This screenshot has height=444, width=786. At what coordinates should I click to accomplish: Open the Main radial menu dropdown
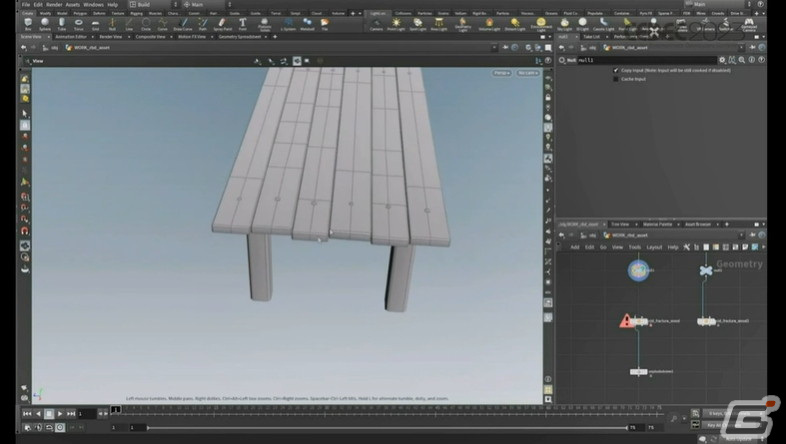tap(207, 5)
